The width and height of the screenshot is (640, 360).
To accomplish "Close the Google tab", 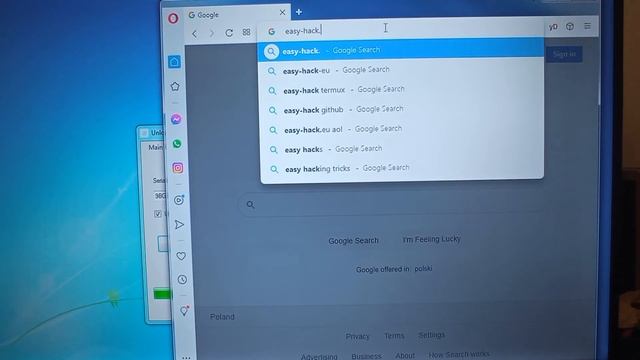I will [282, 13].
